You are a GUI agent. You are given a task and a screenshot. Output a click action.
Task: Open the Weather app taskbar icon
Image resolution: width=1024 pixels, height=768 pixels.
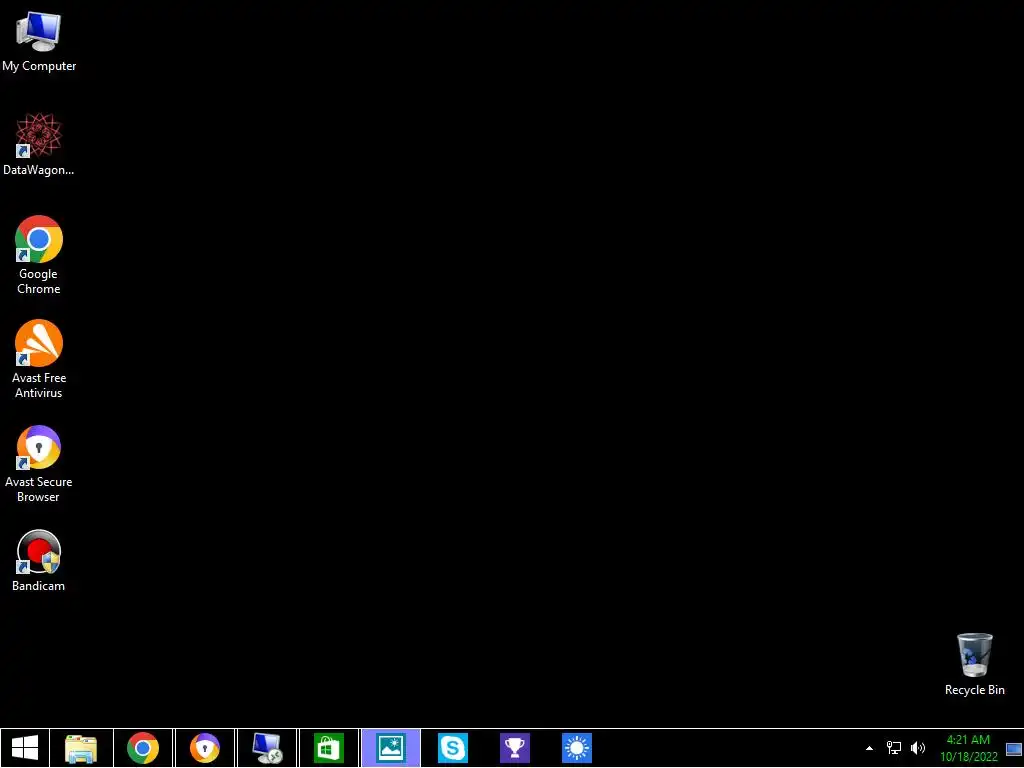tap(577, 748)
